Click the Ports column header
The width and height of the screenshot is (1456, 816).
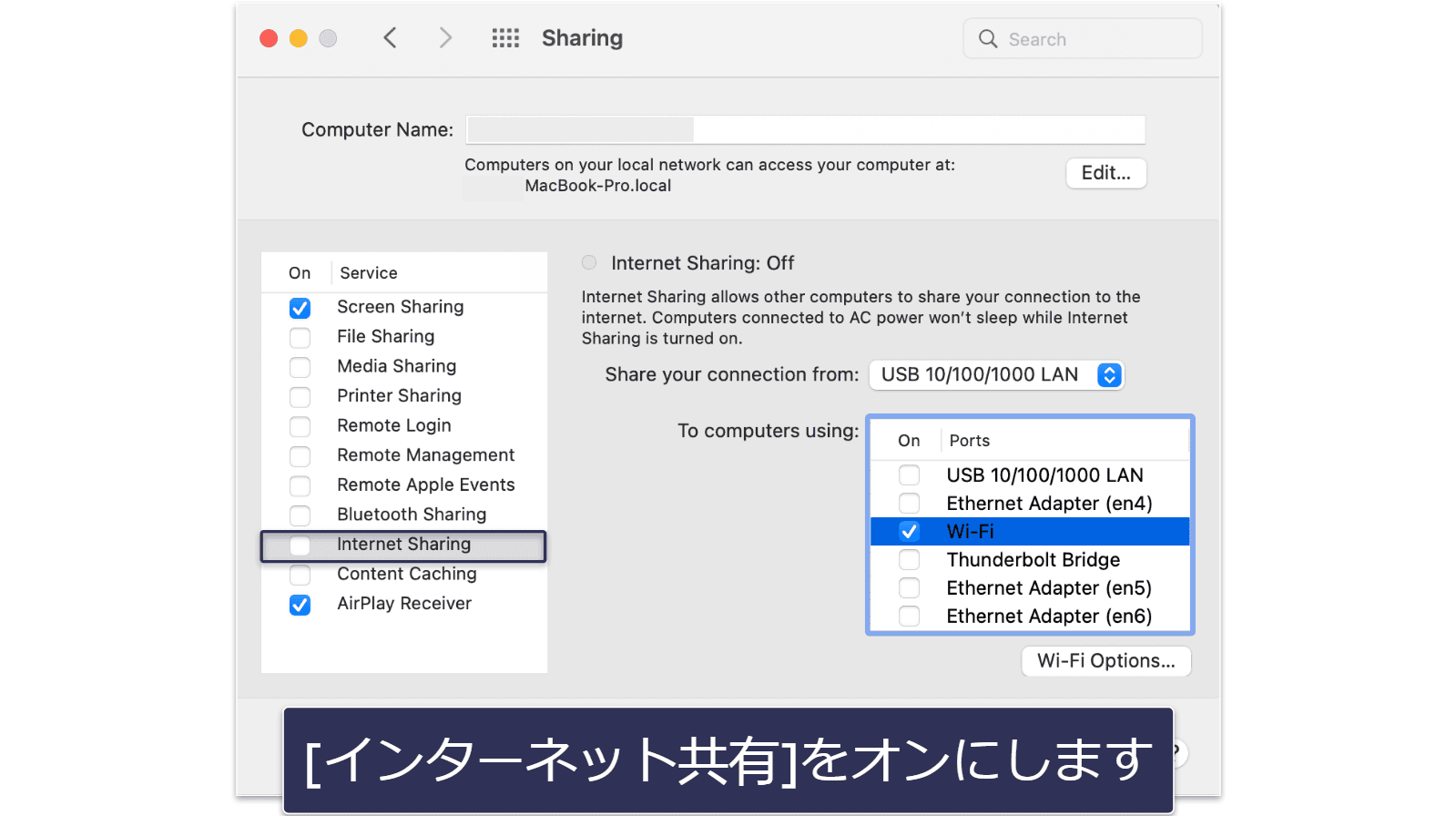[969, 441]
